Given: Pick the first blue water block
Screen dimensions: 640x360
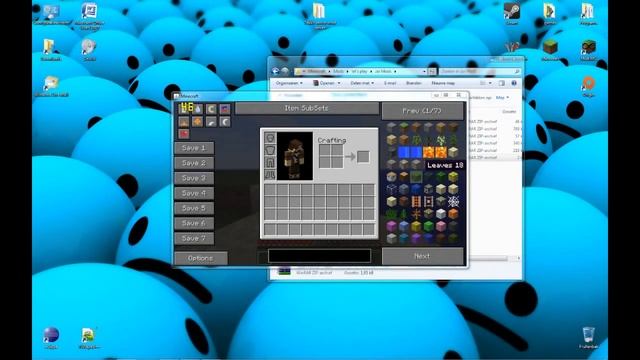Looking at the screenshot, I should (x=404, y=152).
